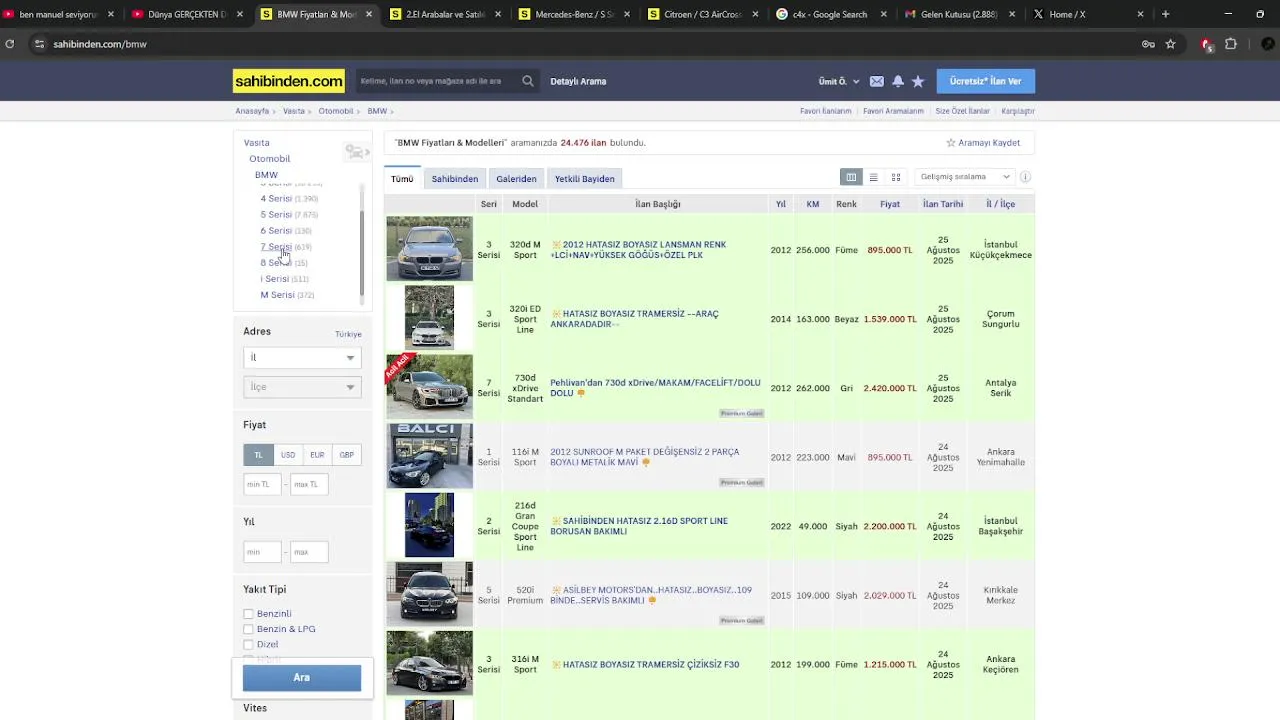
Task: Focus the min TL price field
Action: click(x=262, y=484)
